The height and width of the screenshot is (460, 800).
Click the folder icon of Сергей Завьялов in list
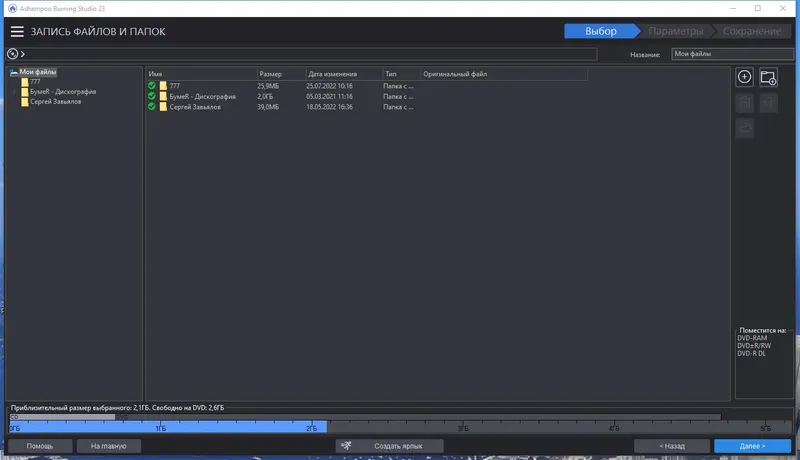pyautogui.click(x=163, y=107)
